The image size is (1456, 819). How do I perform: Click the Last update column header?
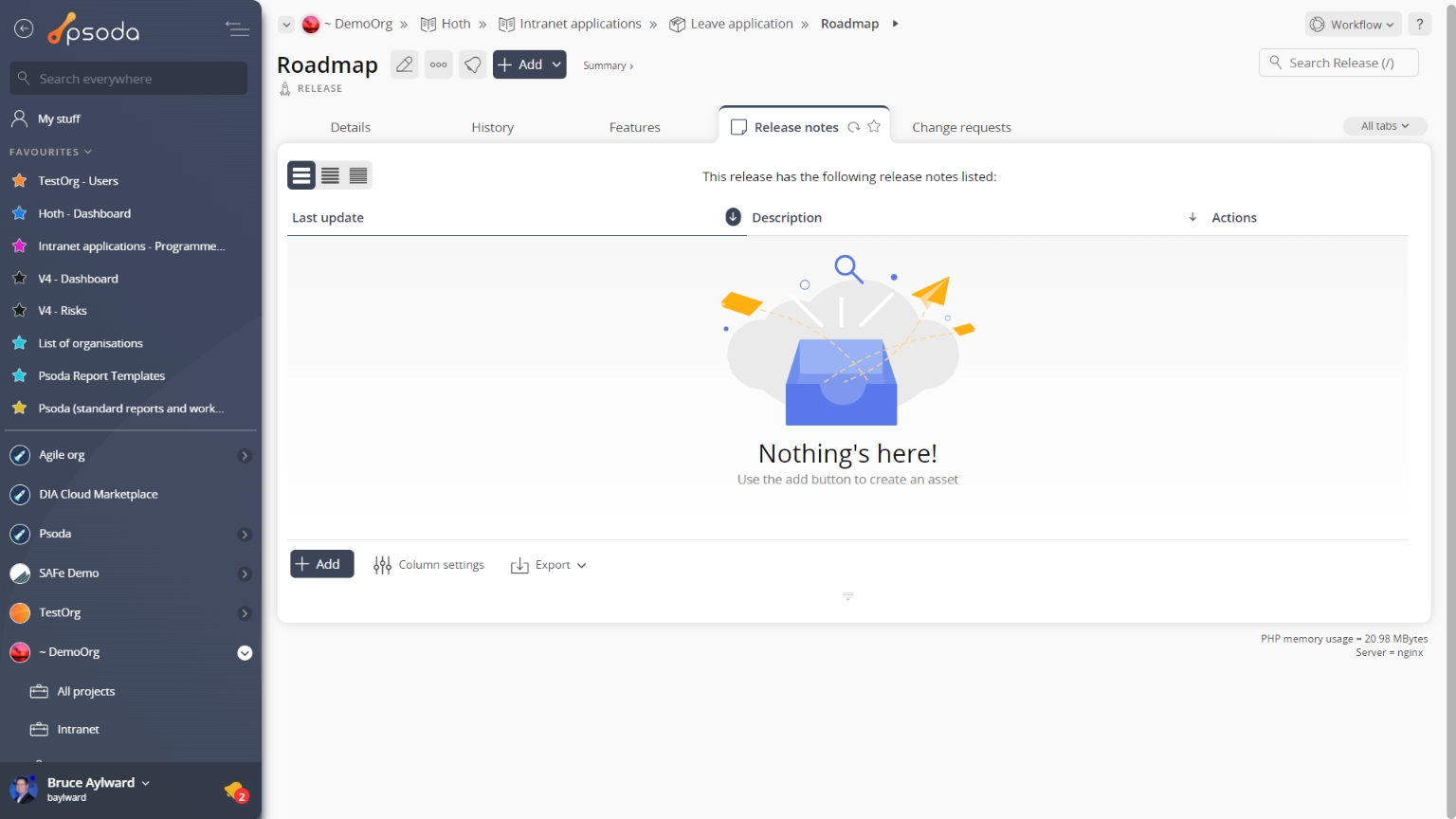(x=328, y=217)
